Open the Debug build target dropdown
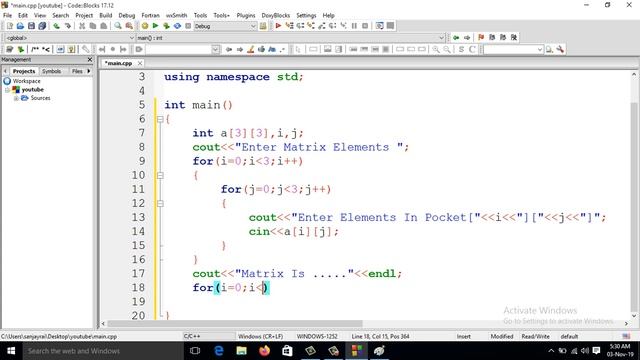The image size is (640, 360). 225,26
